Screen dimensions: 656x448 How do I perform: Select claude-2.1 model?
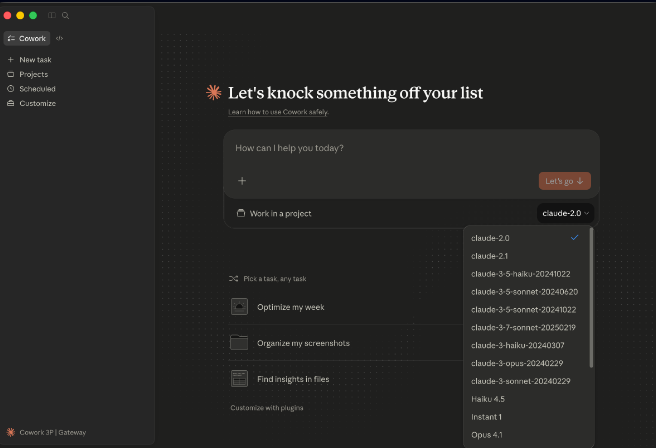(526, 256)
